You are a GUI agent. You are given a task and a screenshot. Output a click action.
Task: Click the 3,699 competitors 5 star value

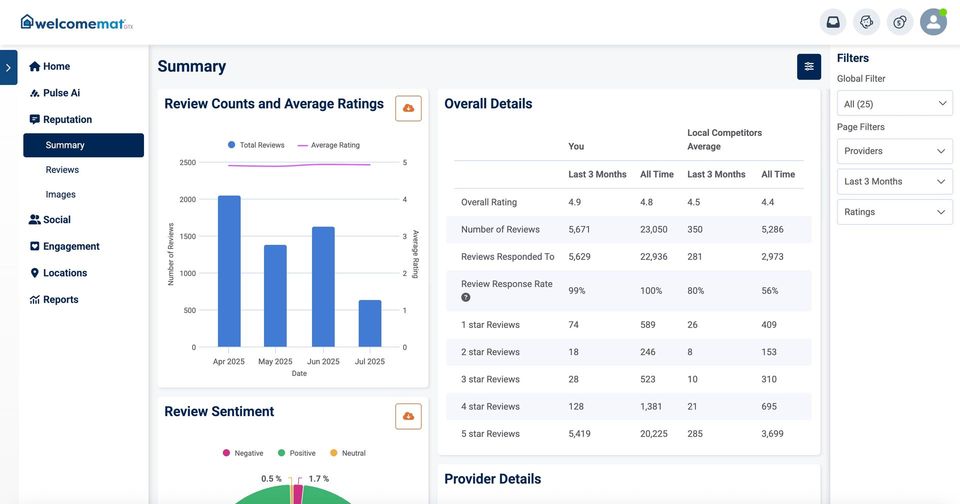[x=773, y=434]
